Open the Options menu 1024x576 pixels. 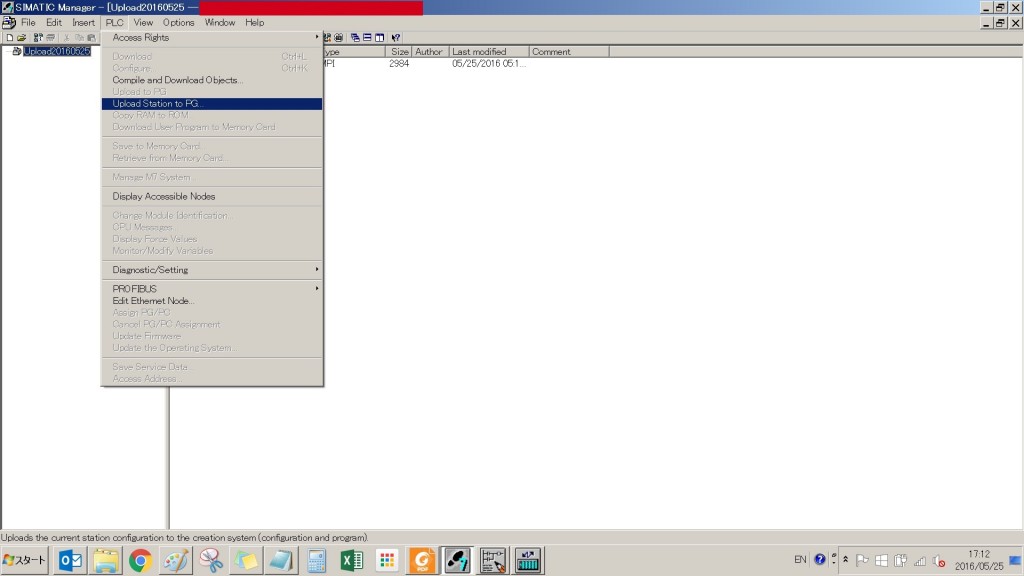(178, 22)
